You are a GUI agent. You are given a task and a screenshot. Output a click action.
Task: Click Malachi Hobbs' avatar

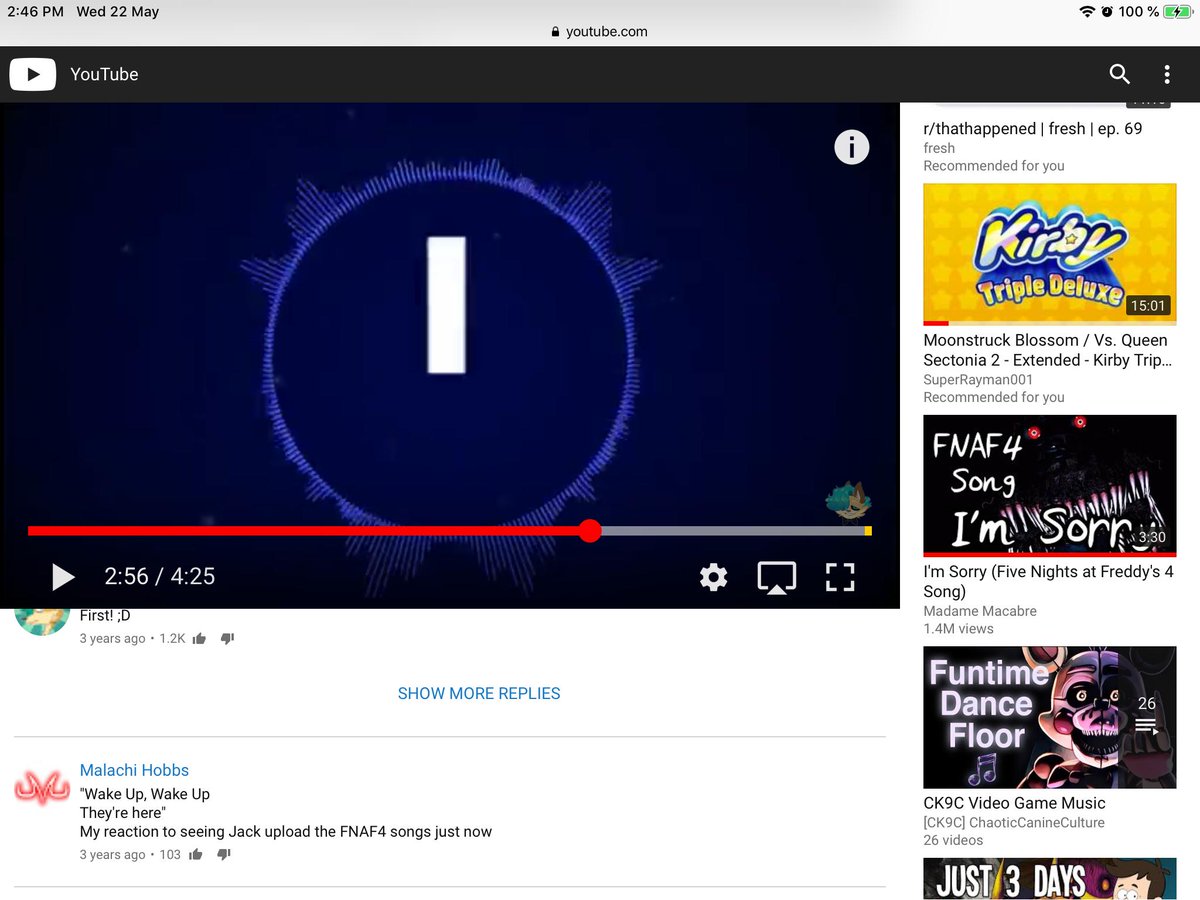click(x=42, y=788)
